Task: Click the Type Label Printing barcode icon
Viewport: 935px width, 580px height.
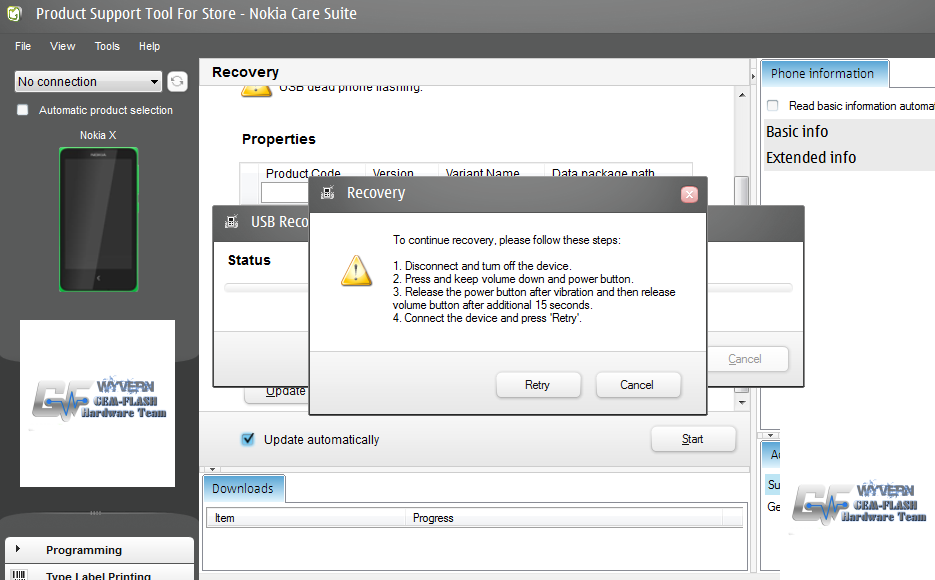Action: coord(19,575)
